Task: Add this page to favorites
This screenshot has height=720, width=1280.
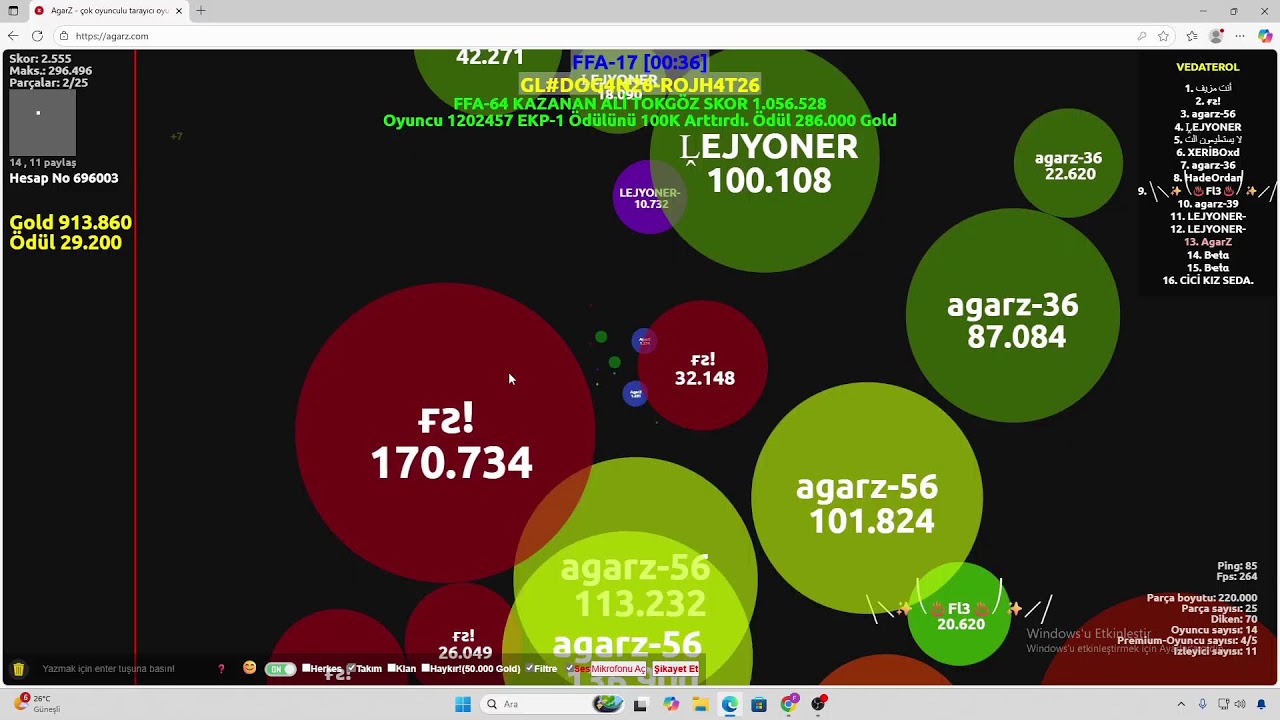Action: [1163, 36]
